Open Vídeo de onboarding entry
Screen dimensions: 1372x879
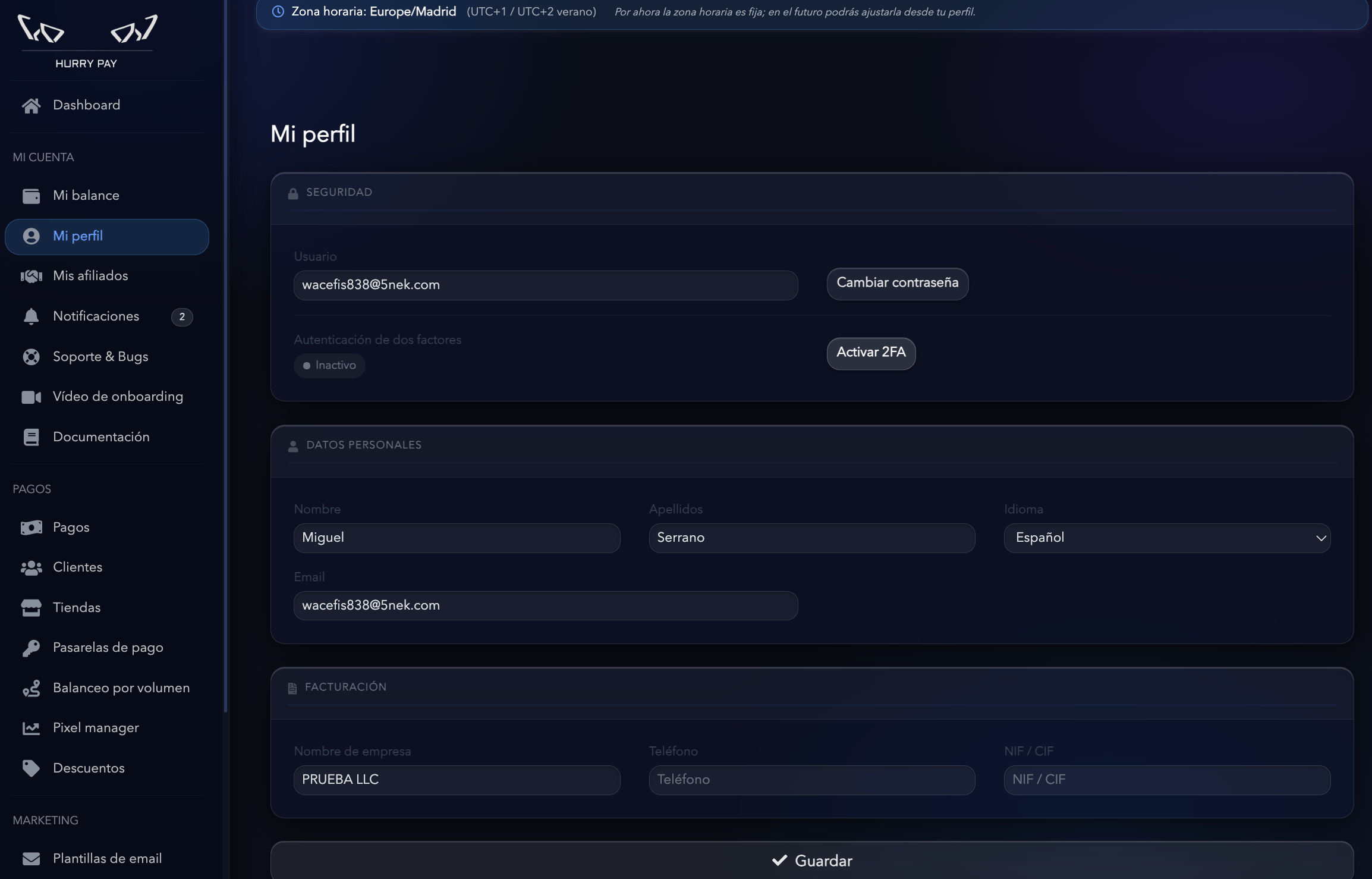[107, 397]
